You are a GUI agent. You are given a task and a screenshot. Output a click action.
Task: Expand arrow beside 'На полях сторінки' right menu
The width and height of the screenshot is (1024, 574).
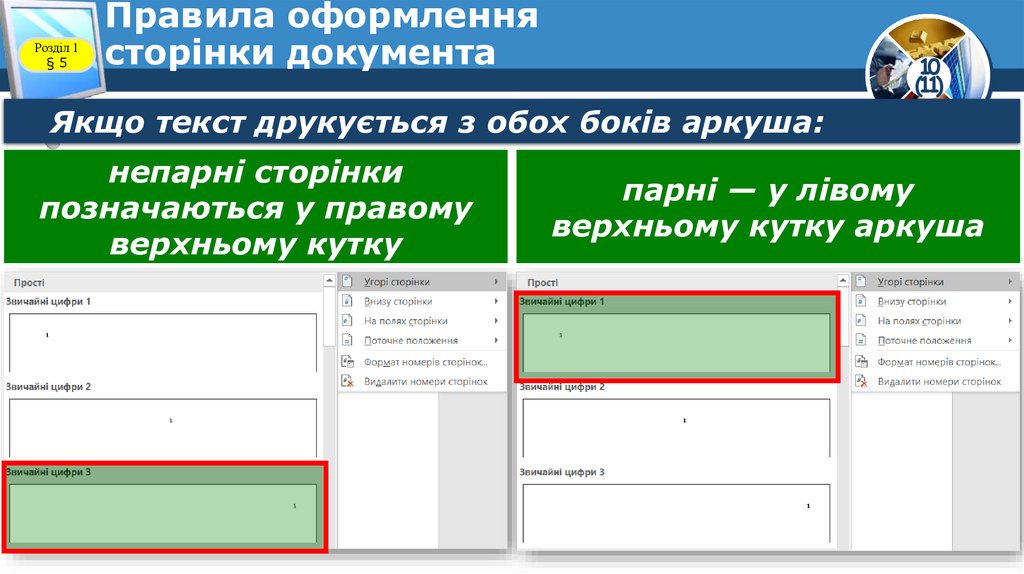[1010, 321]
